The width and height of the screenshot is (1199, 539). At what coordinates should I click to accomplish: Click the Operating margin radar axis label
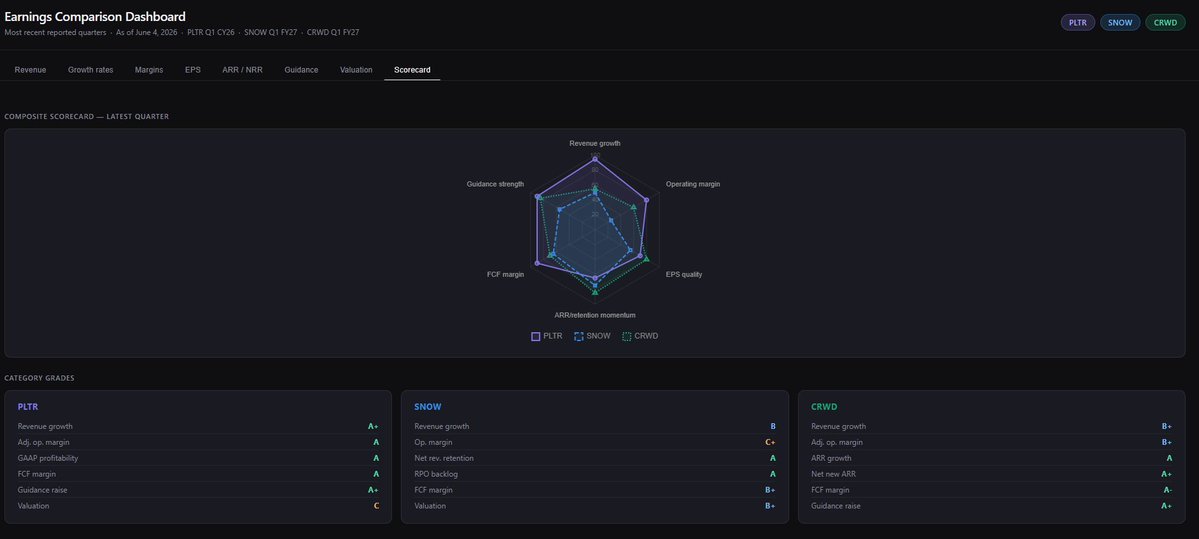[x=693, y=184]
